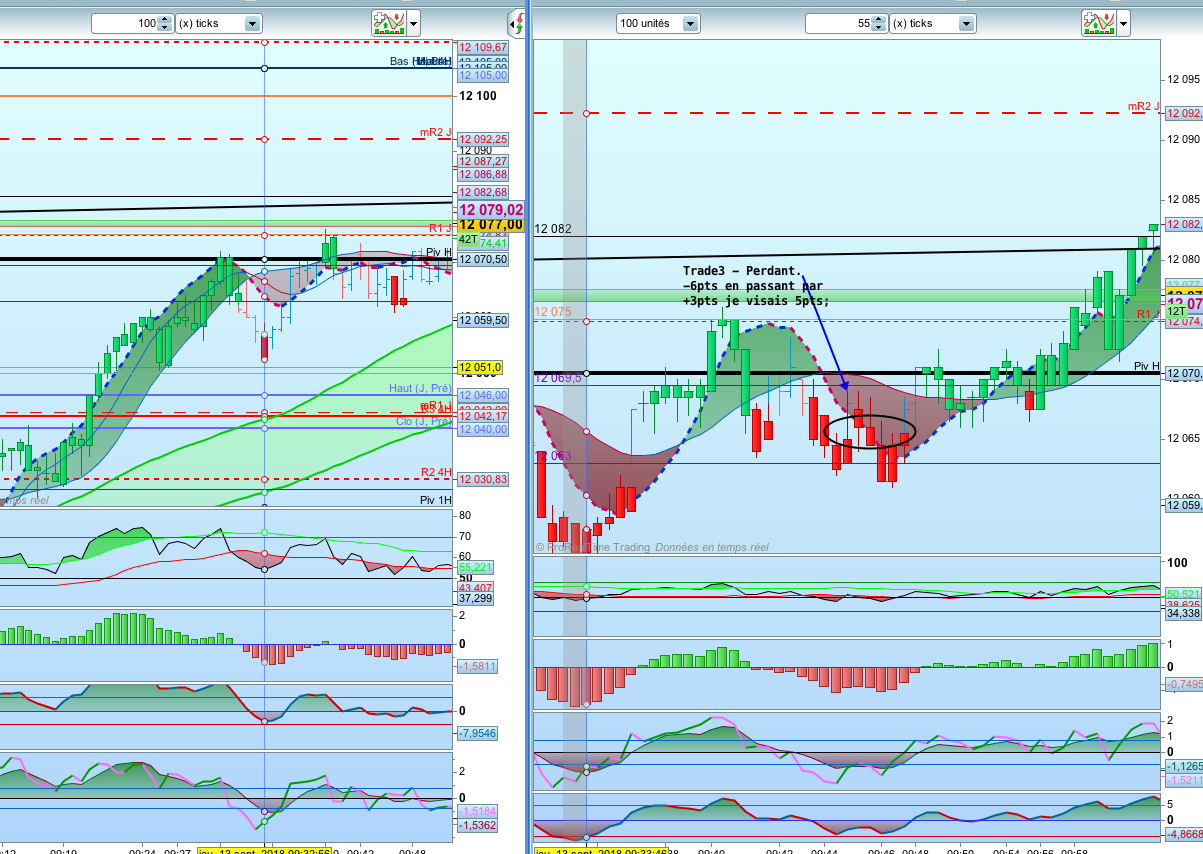Viewport: 1203px width, 854px height.
Task: Select the -0,7495 histogram value in right chart
Action: point(1184,684)
